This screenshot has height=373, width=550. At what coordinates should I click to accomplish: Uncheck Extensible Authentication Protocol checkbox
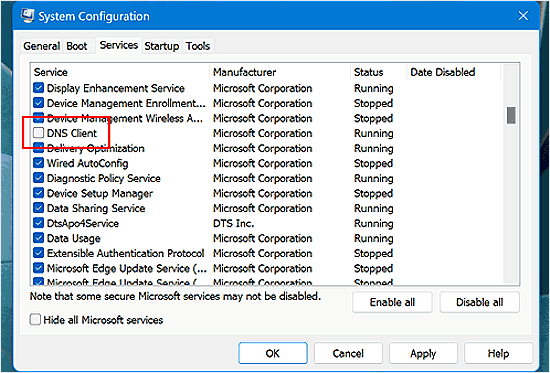pos(39,253)
